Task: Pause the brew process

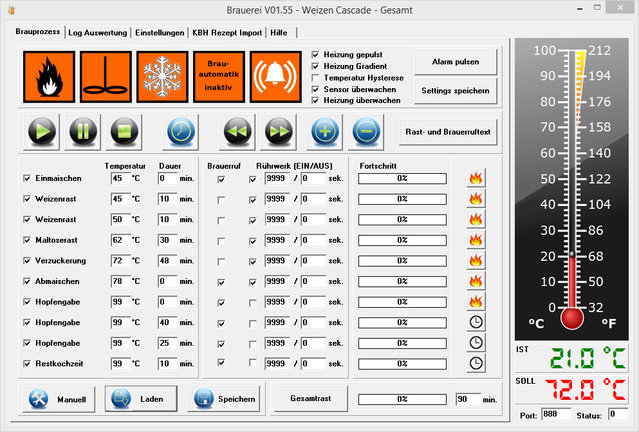Action: point(83,132)
